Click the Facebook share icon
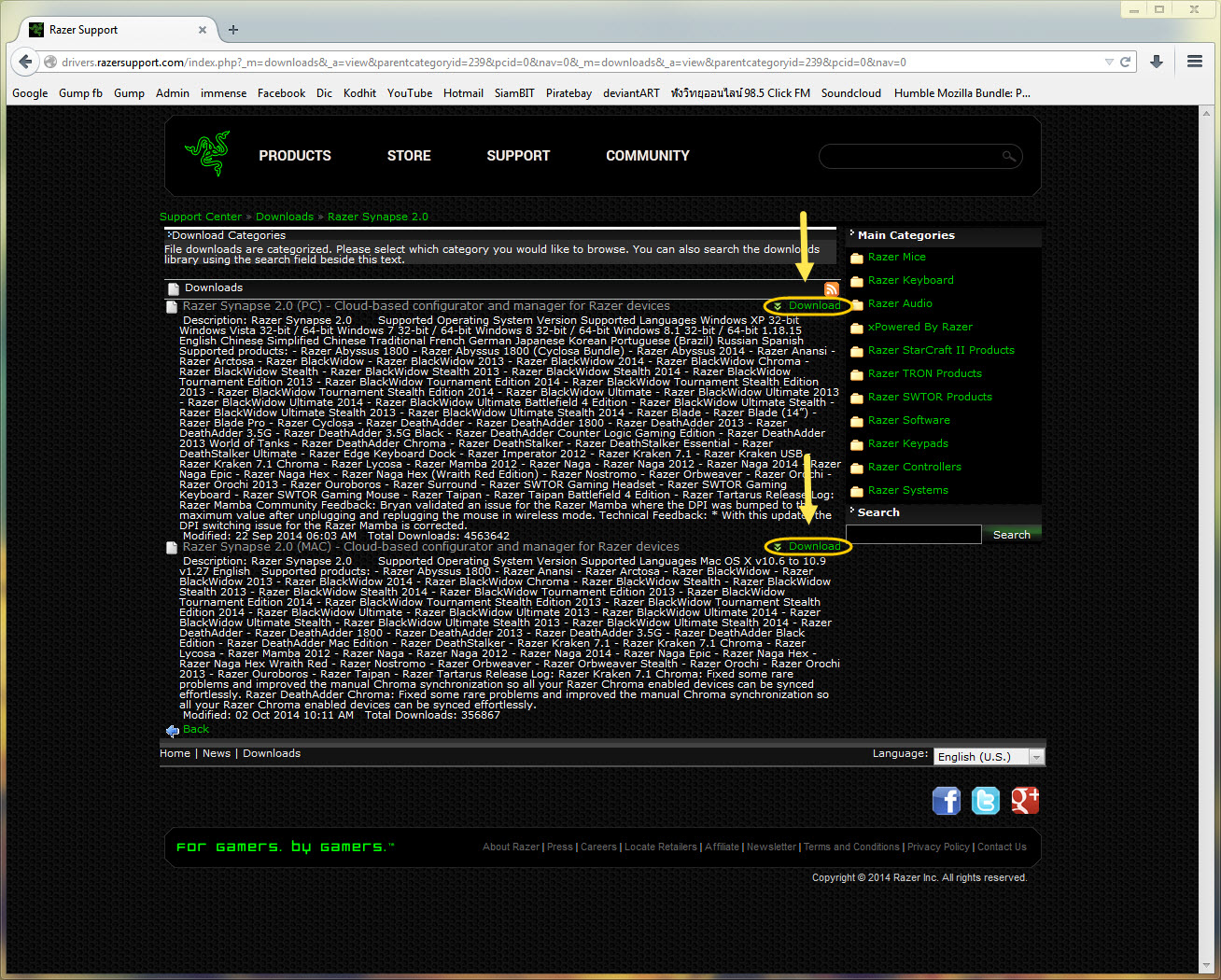This screenshot has height=980, width=1221. point(947,801)
